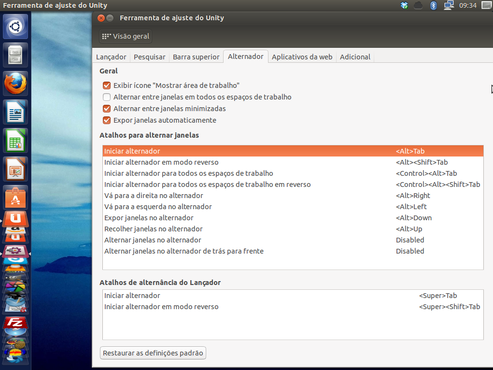
Task: Click Disabled beside 'de trás para frente' row
Action: [x=410, y=251]
